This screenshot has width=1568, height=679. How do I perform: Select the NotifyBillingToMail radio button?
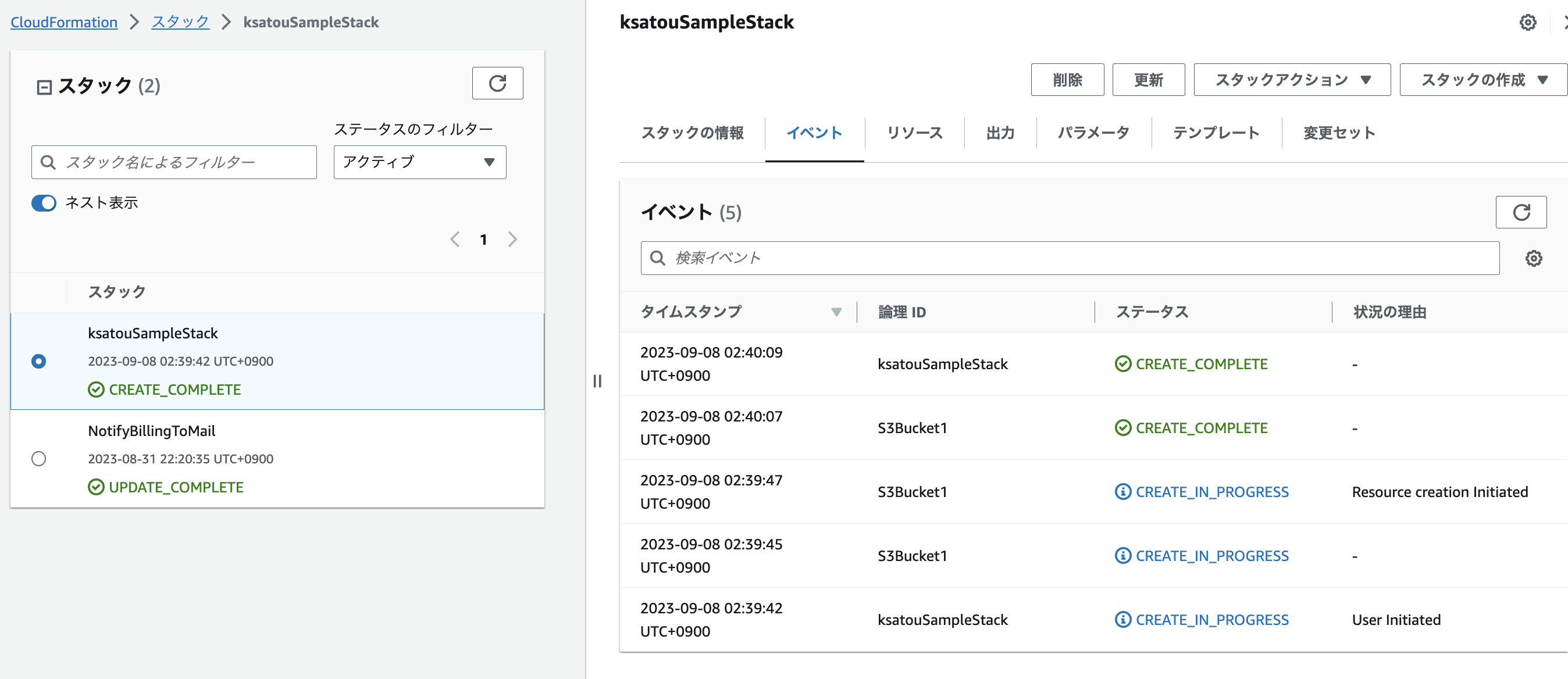[40, 459]
